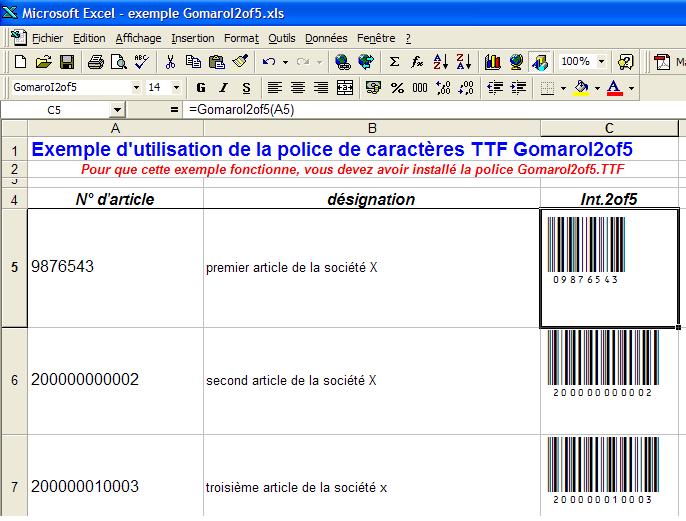Sort ascending with the A-Z icon
The height and width of the screenshot is (521, 686).
[x=440, y=62]
